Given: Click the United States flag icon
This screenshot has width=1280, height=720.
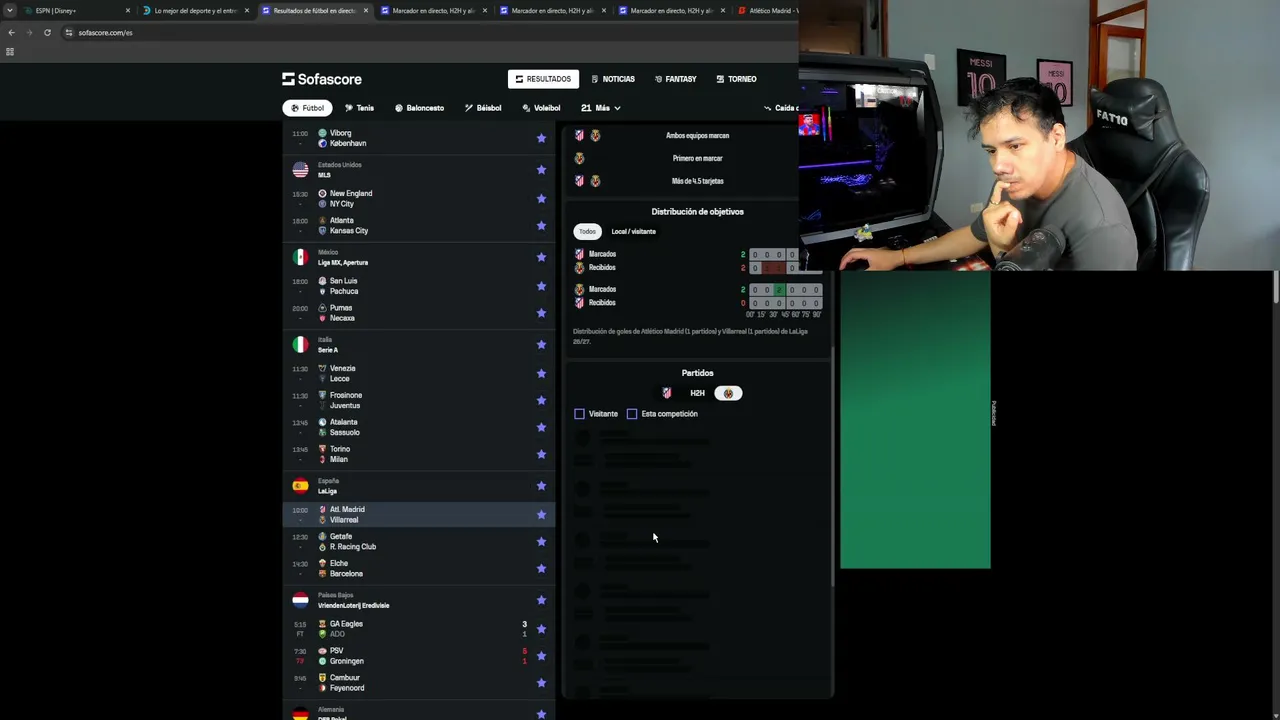Looking at the screenshot, I should pos(300,170).
